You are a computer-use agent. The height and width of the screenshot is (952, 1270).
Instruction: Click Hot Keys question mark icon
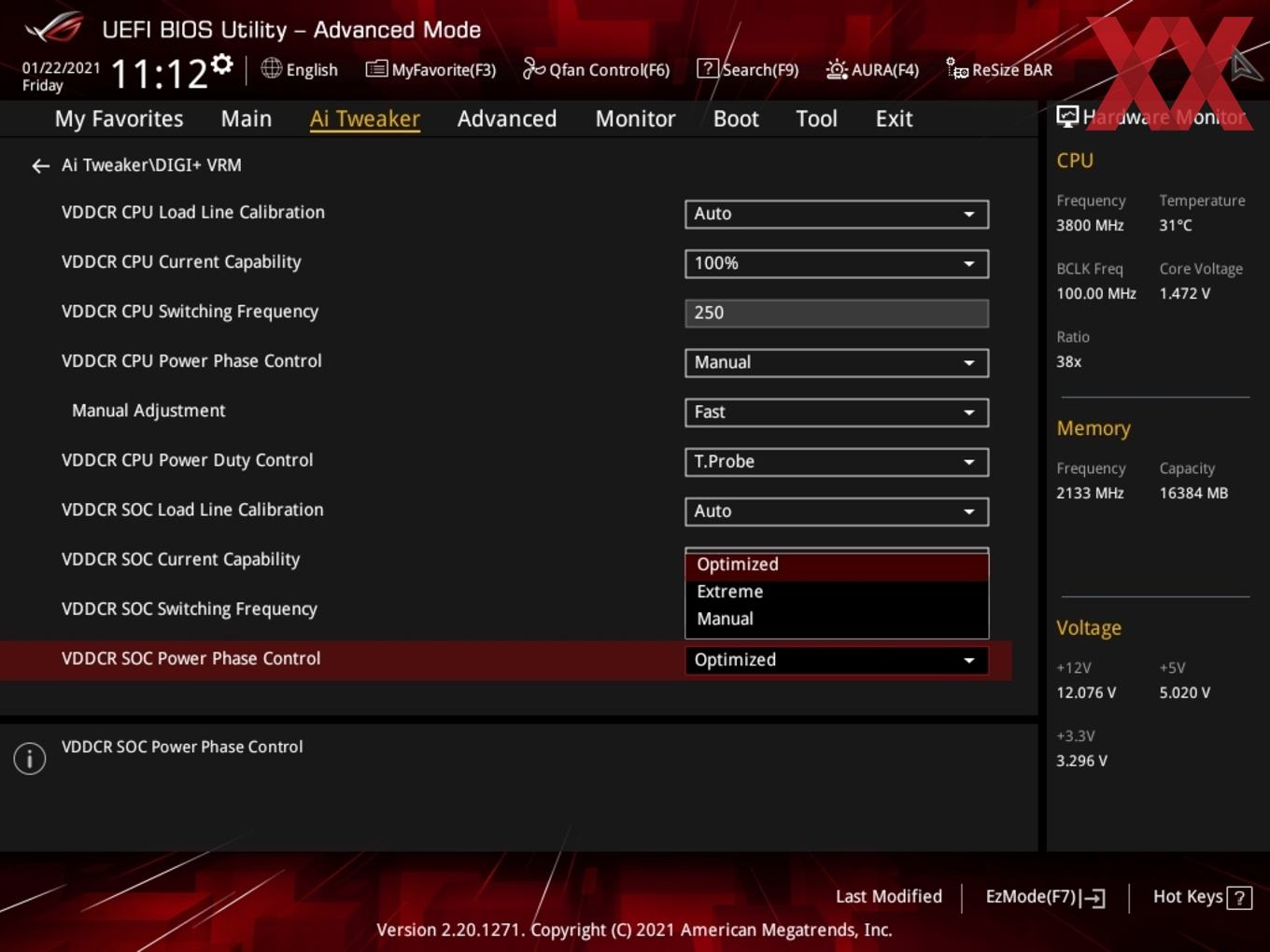(x=1239, y=898)
